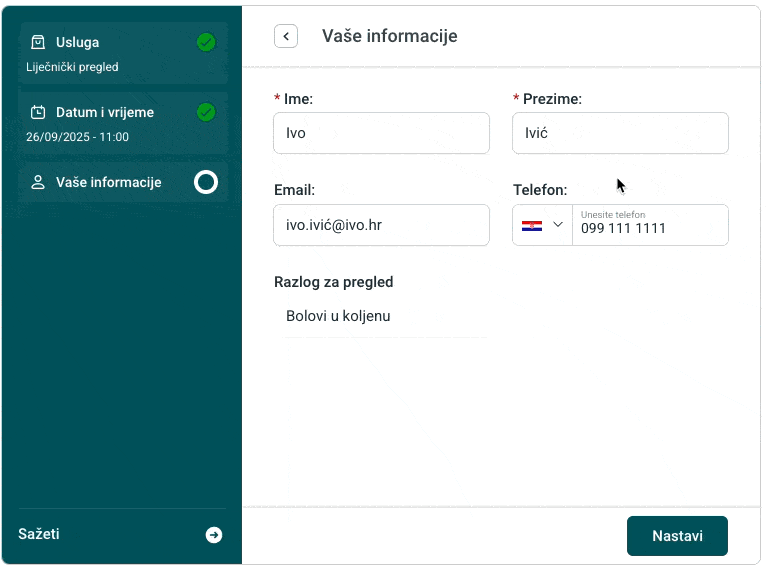Click into the Prezime field with Ivić

tap(620, 133)
